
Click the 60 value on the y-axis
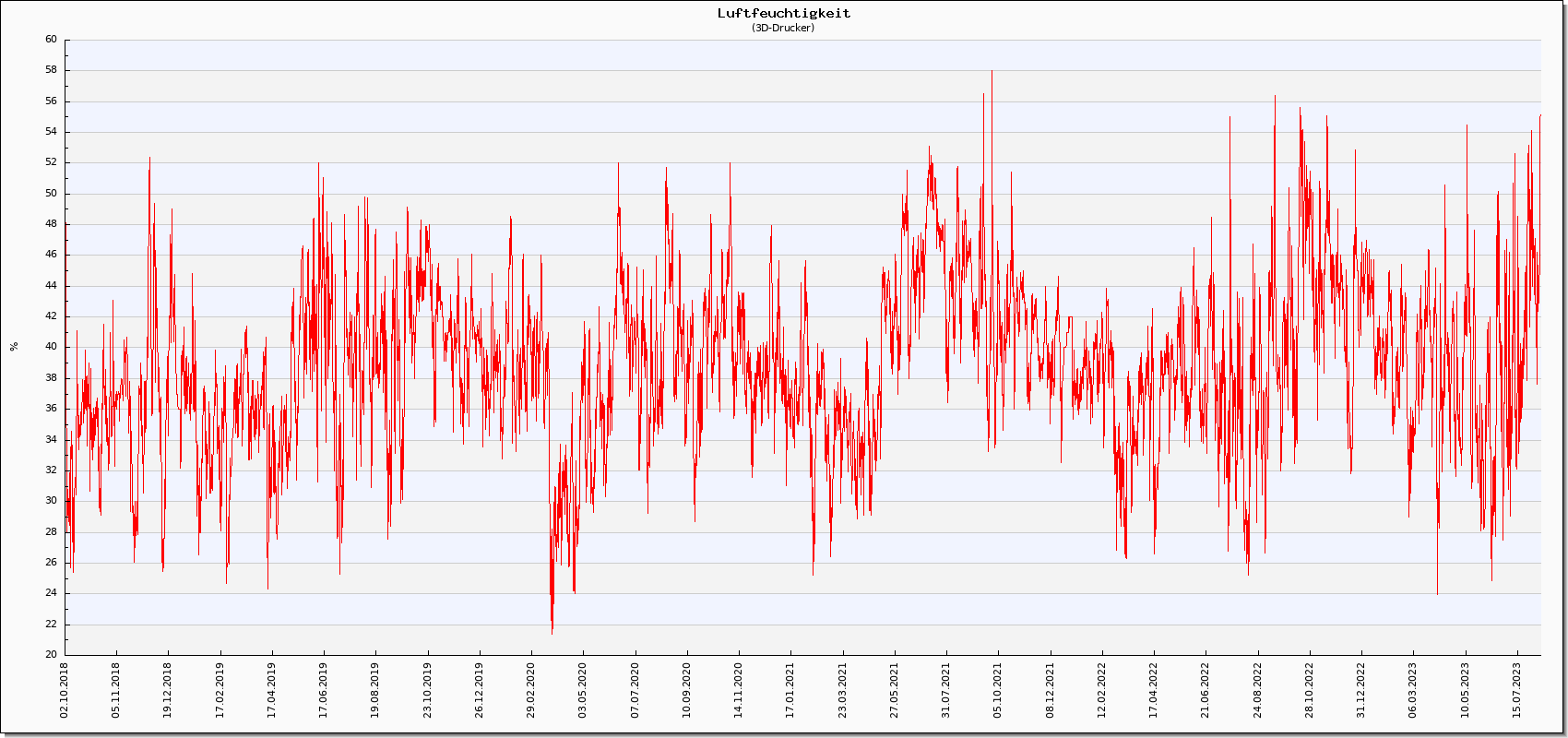tap(51, 40)
